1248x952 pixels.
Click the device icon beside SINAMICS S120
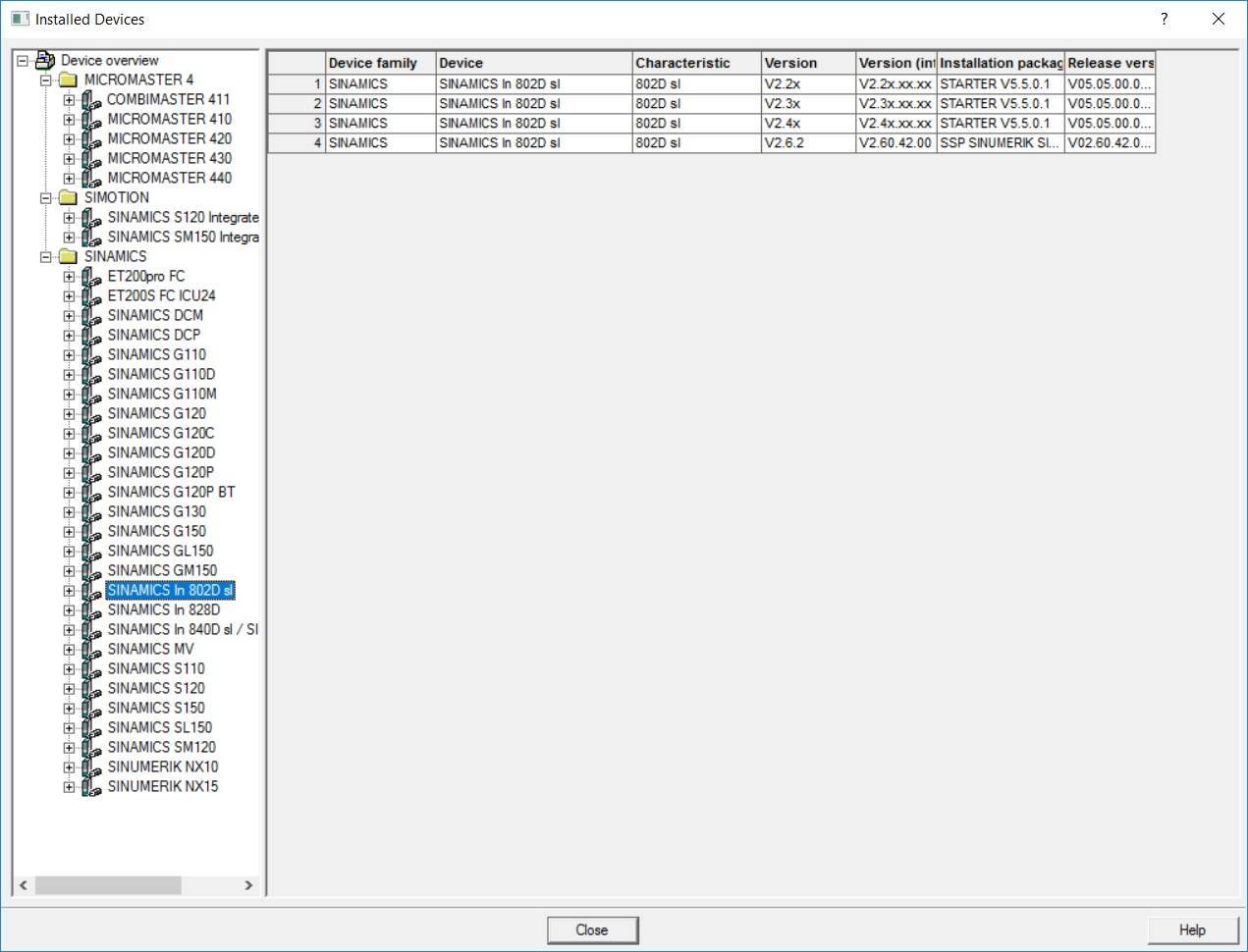(x=91, y=689)
